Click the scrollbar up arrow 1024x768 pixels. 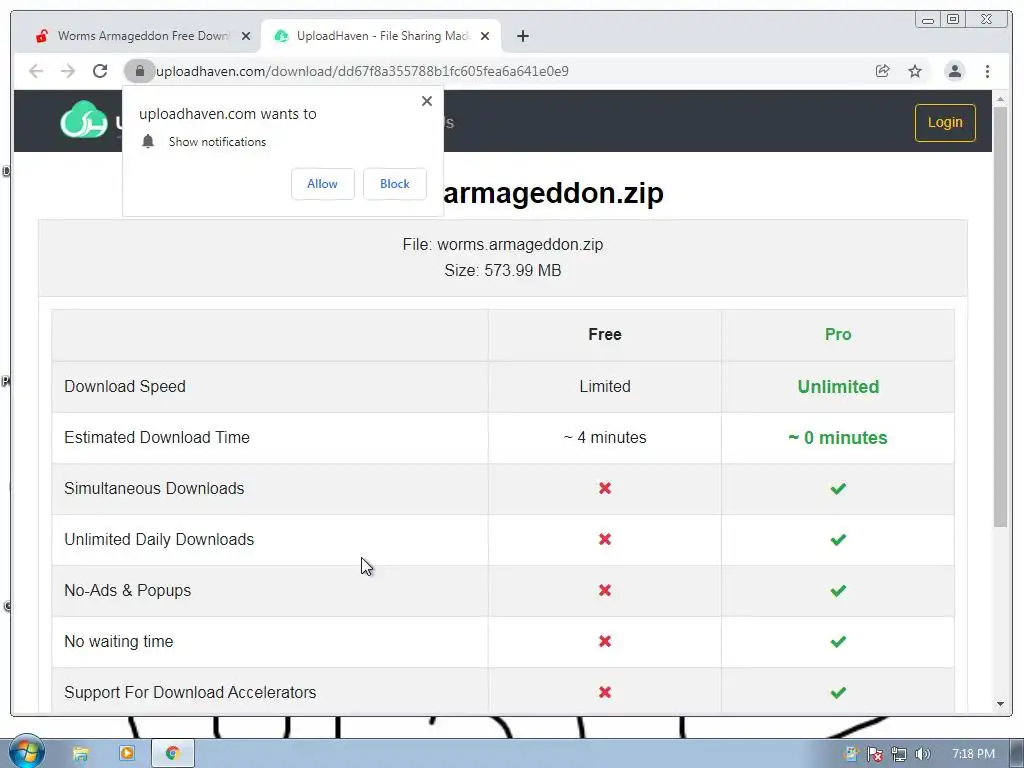1000,99
